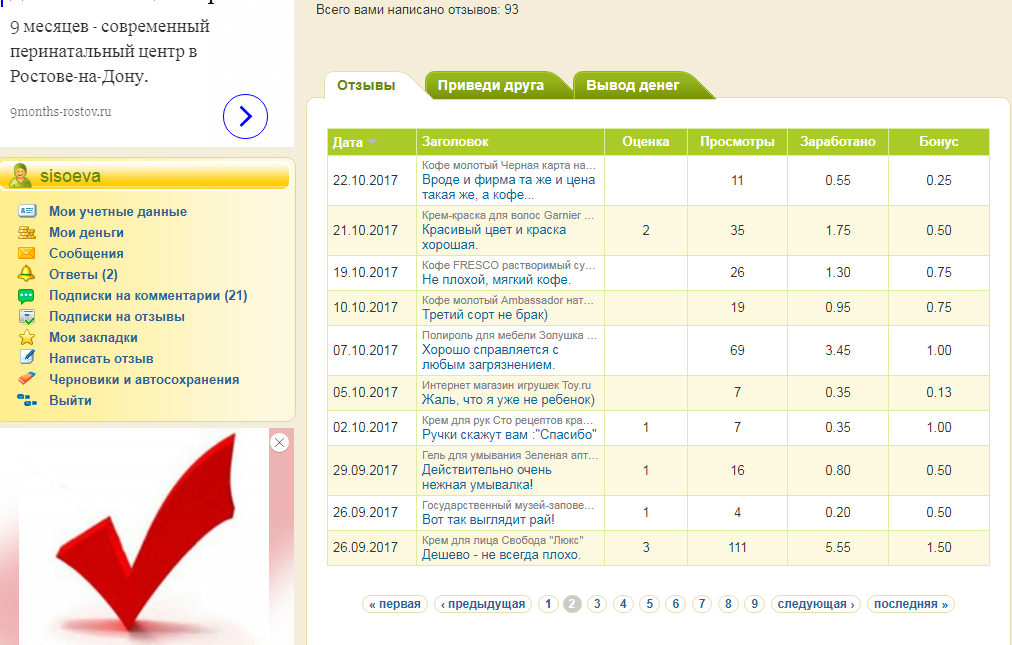
Task: Close the red checkmark advertisement
Action: pos(279,443)
